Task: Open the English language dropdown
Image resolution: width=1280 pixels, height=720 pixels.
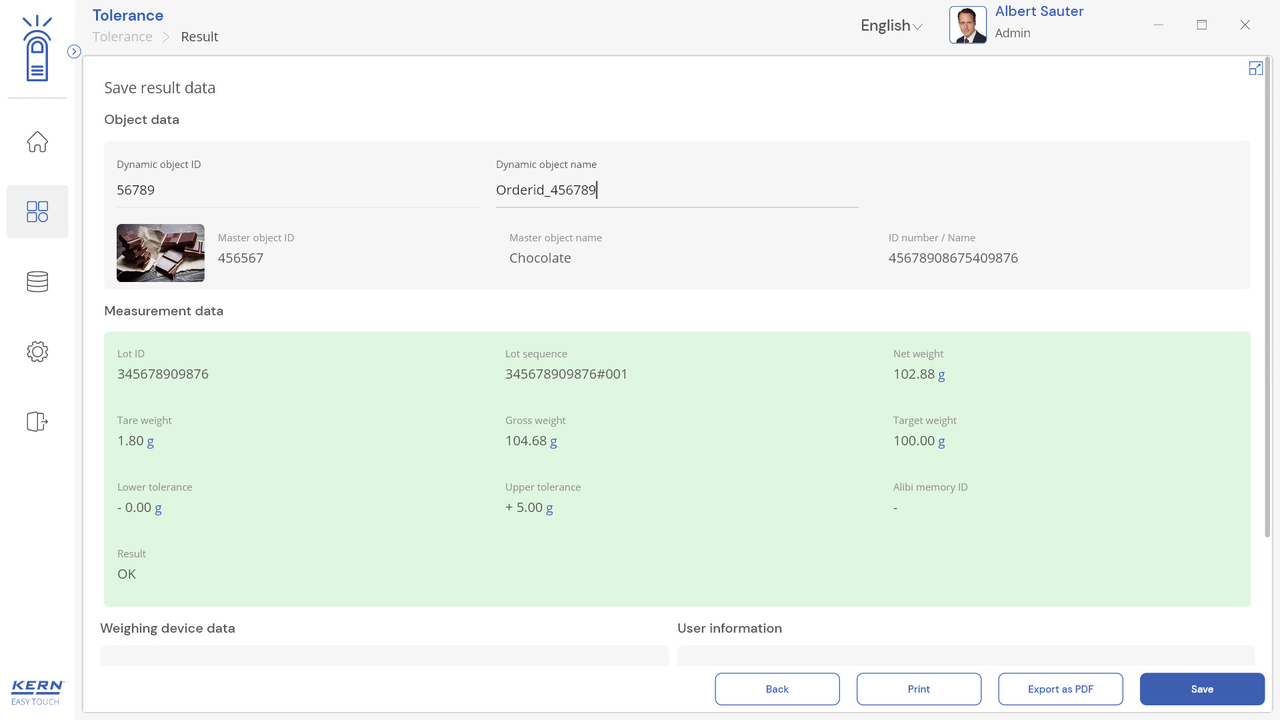Action: pyautogui.click(x=891, y=26)
